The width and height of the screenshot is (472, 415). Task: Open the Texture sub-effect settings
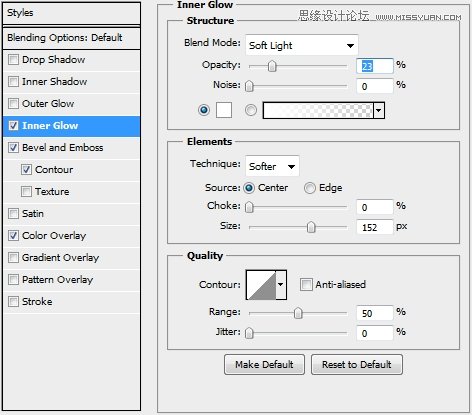52,191
